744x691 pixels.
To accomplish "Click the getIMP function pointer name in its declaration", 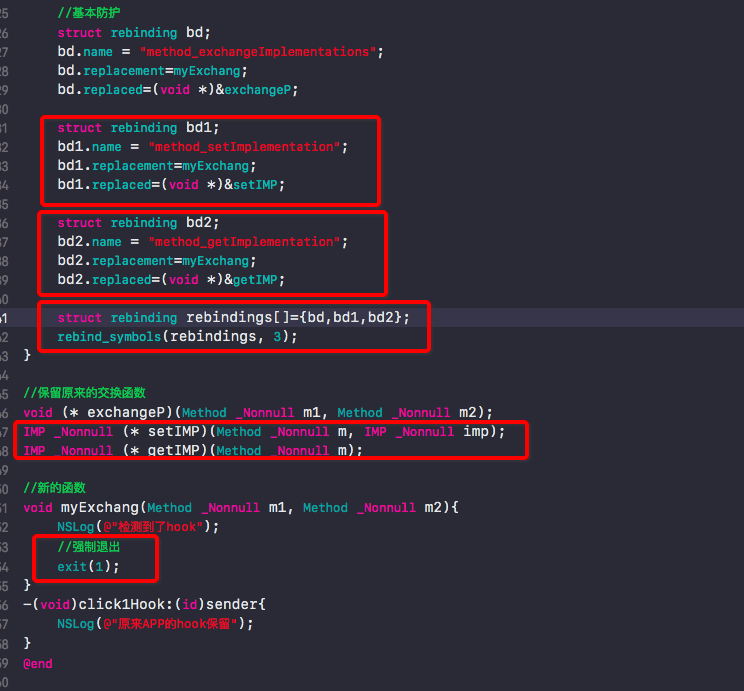I will click(x=174, y=450).
